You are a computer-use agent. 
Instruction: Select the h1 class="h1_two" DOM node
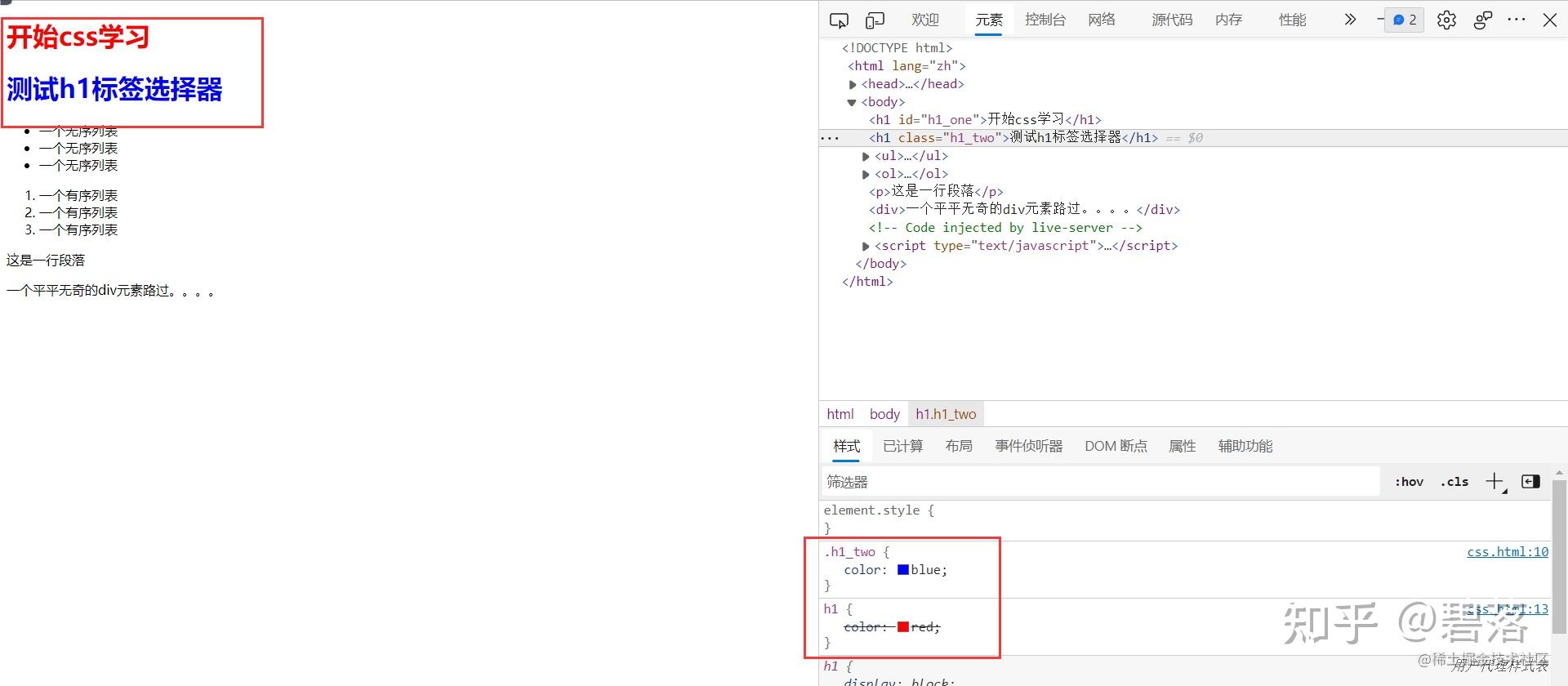click(1013, 138)
